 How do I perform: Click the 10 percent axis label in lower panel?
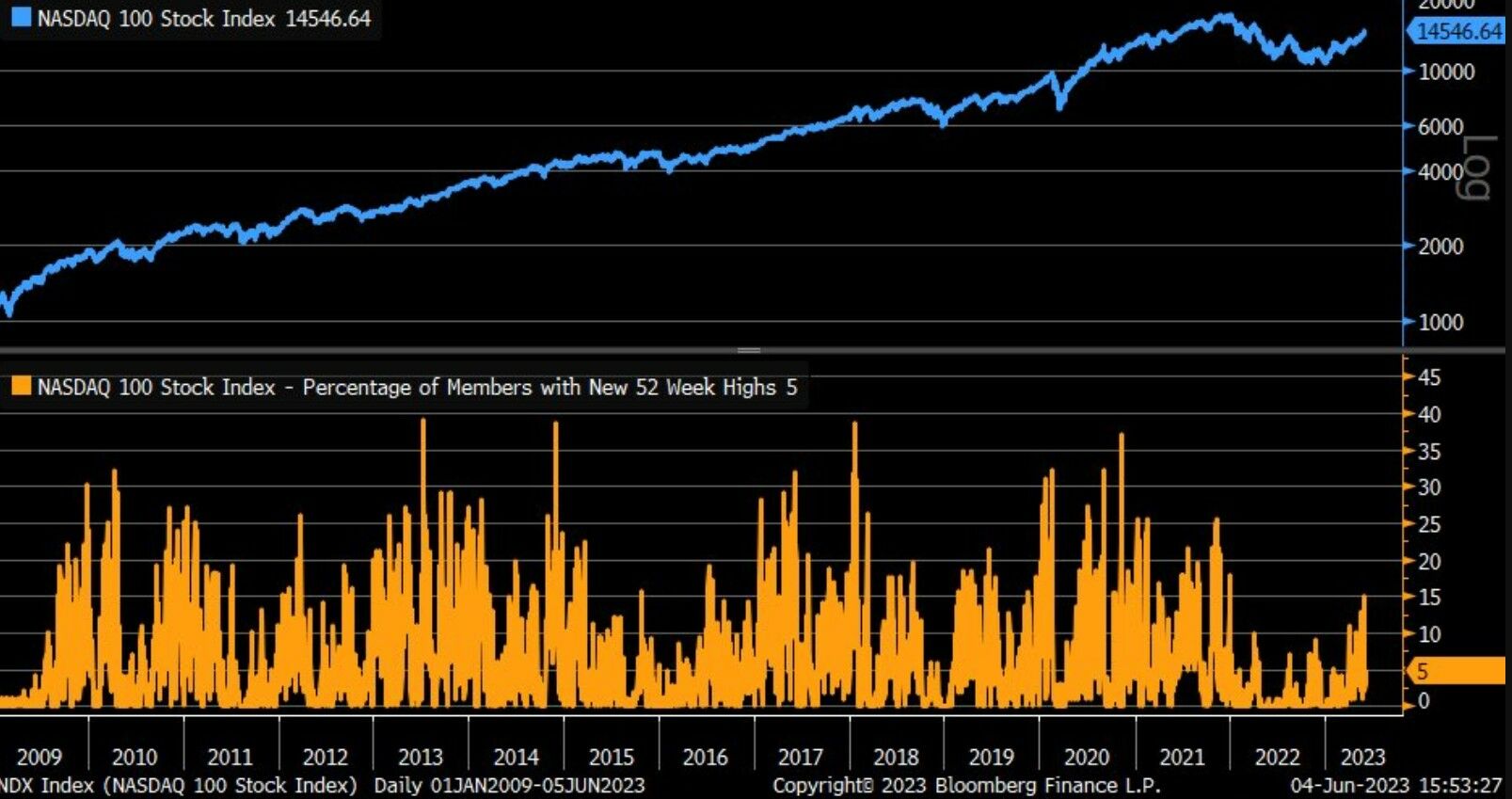tap(1429, 634)
